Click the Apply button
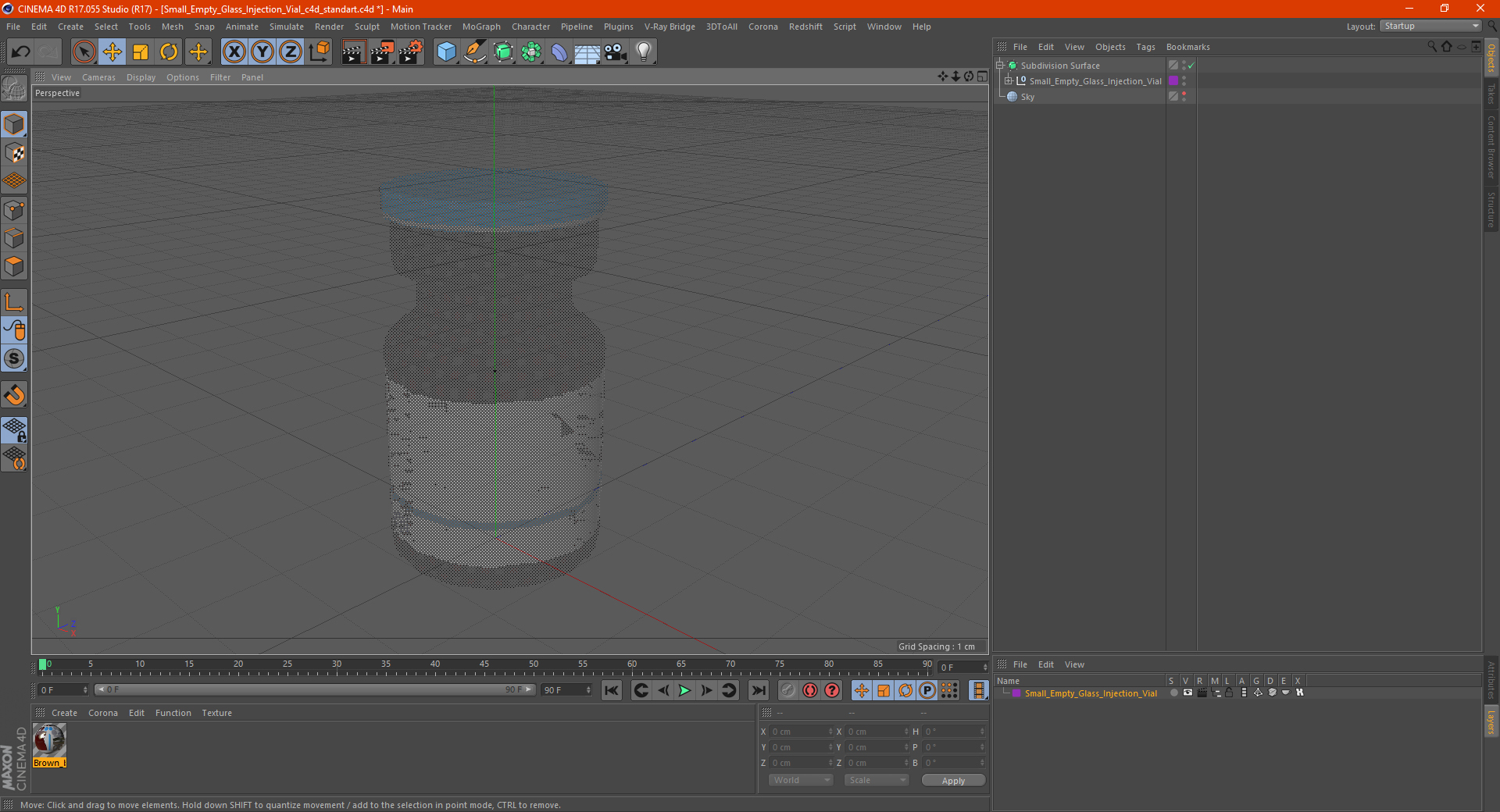Screen dimensions: 1500x812 point(953,781)
